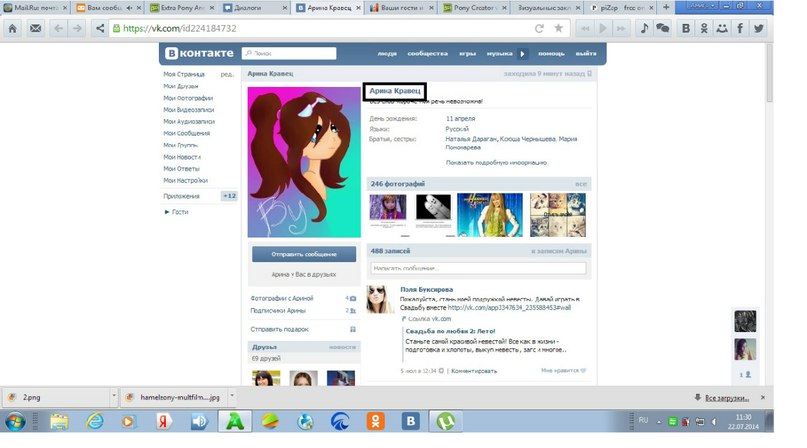Image resolution: width=807 pixels, height=448 pixels.
Task: Go back with the browser back arrow
Action: (59, 29)
